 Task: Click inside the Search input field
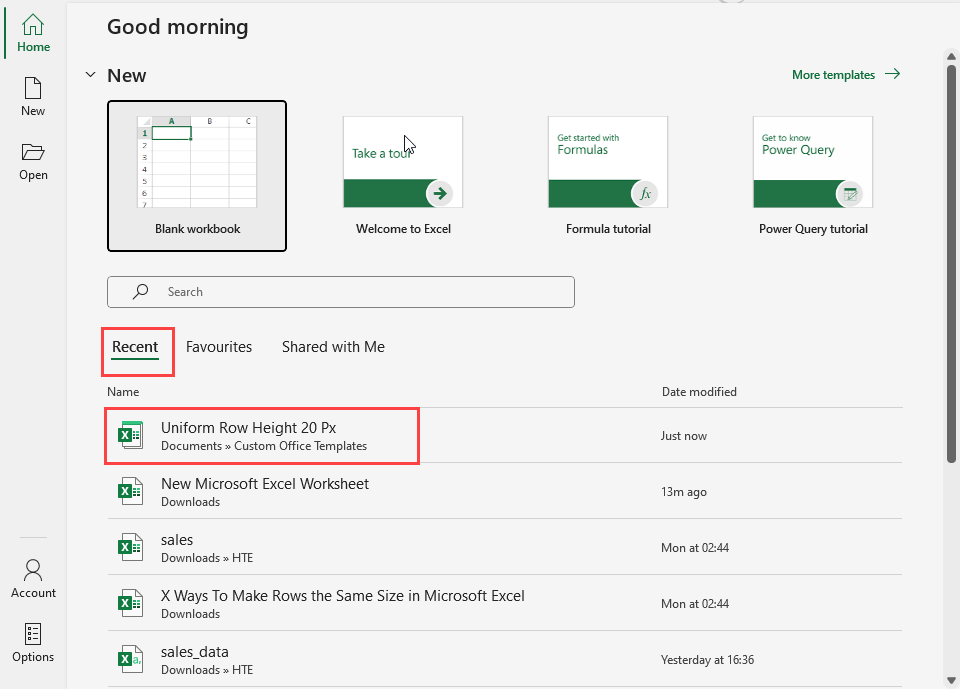tap(360, 292)
